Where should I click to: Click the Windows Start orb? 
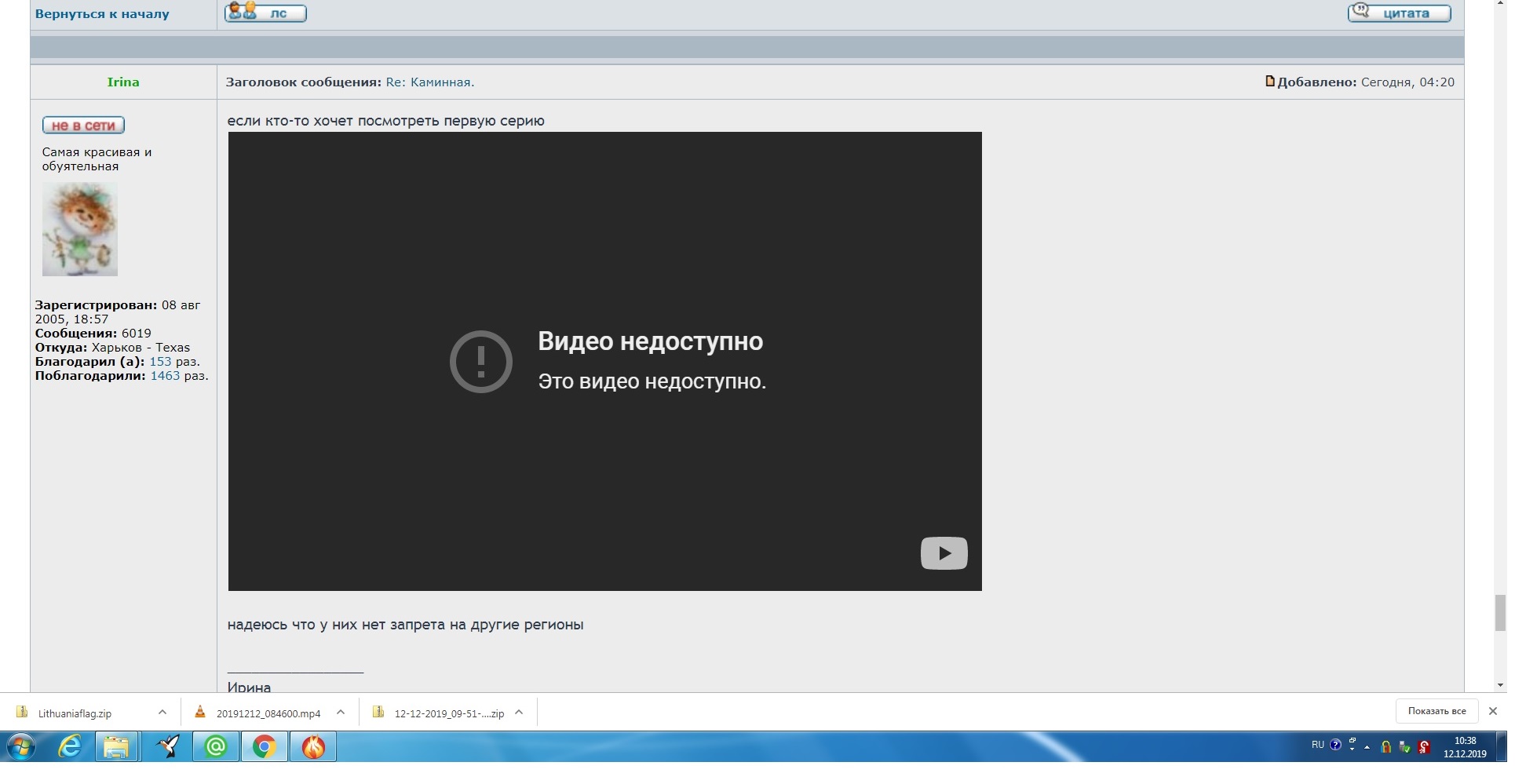(x=21, y=747)
